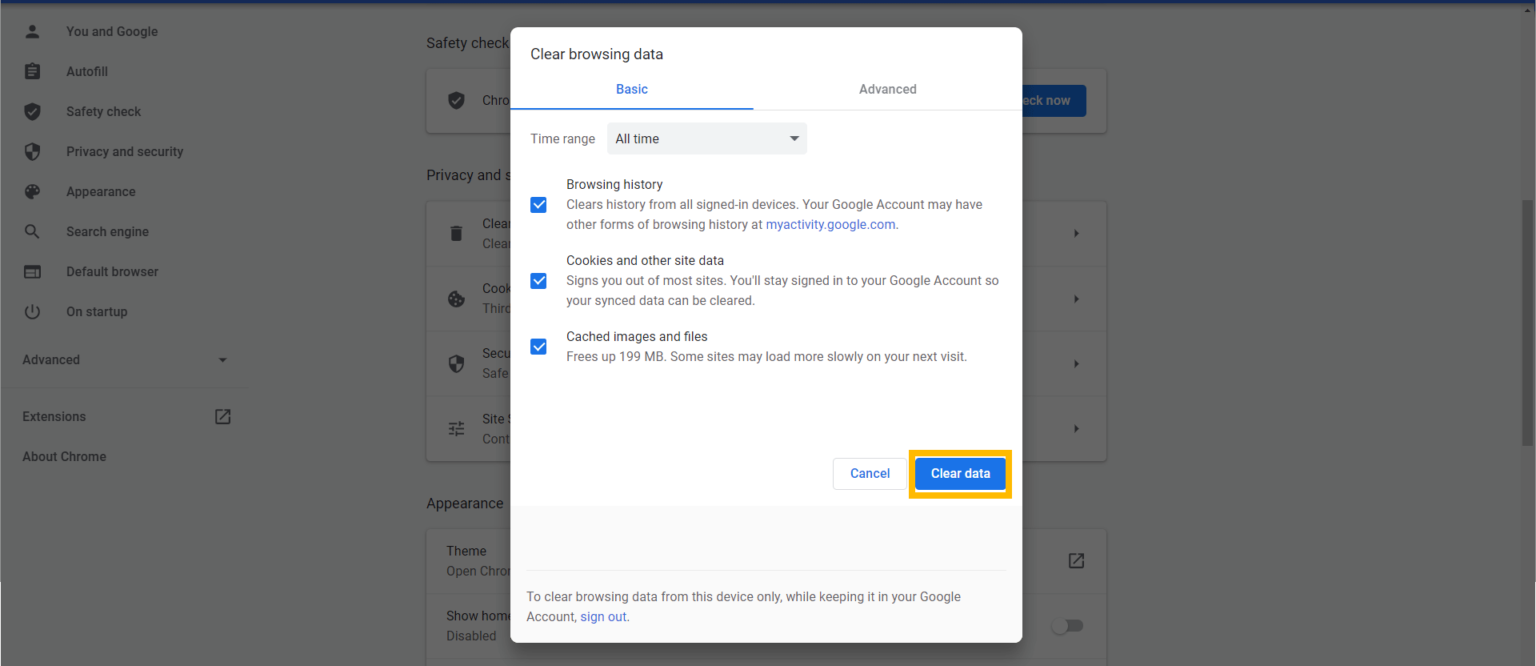1536x666 pixels.
Task: Toggle the Show home button switch
Action: (1067, 626)
